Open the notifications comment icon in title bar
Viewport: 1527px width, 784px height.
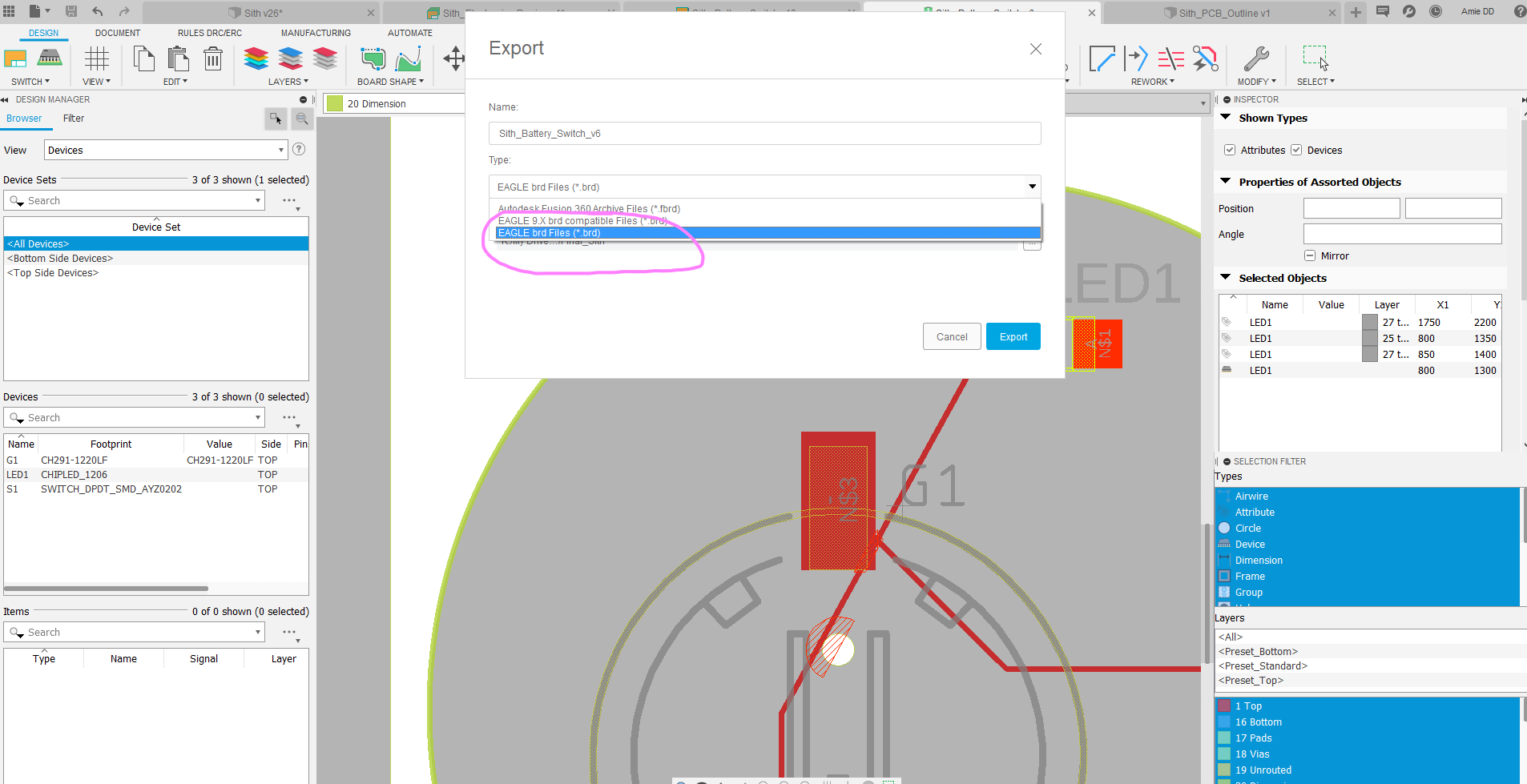[x=1382, y=12]
